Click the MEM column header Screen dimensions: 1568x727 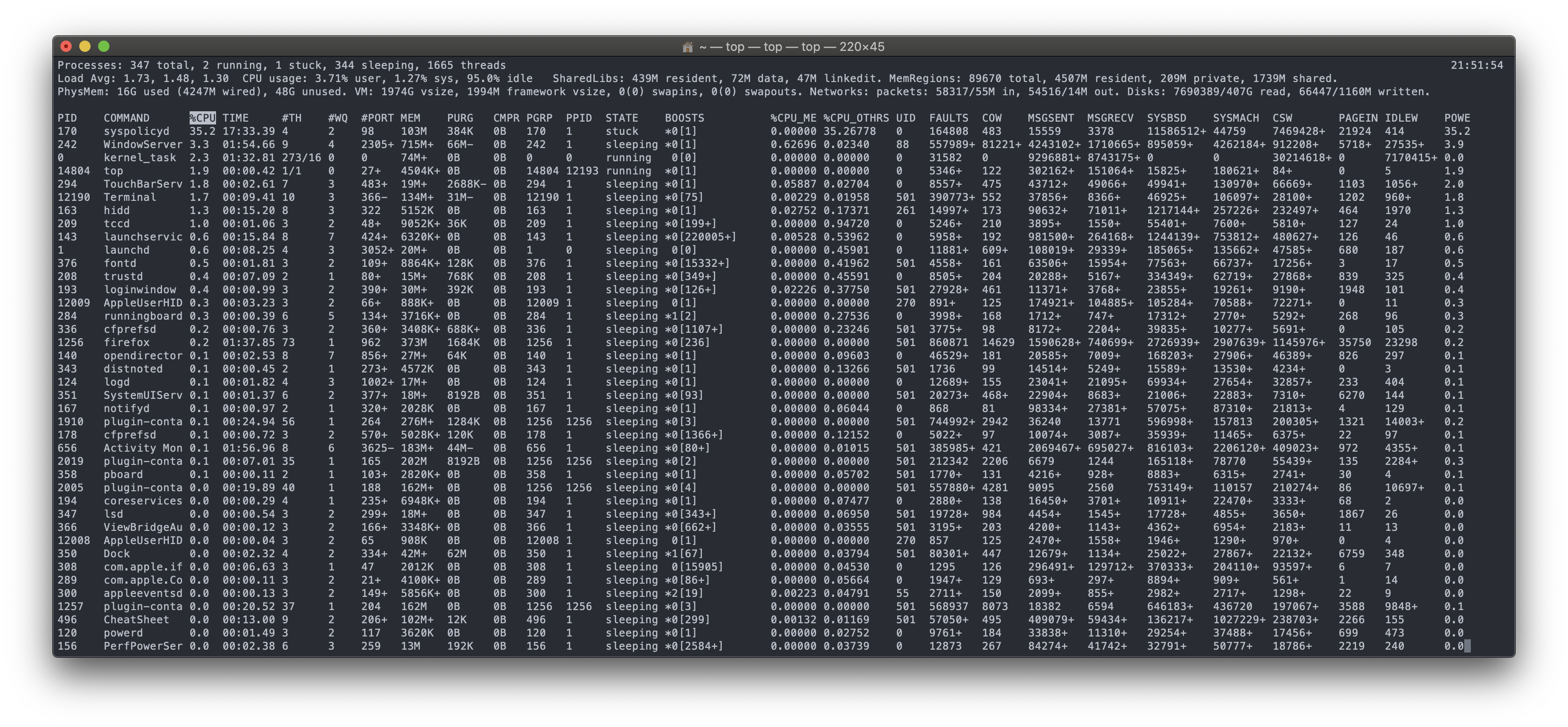pos(409,118)
